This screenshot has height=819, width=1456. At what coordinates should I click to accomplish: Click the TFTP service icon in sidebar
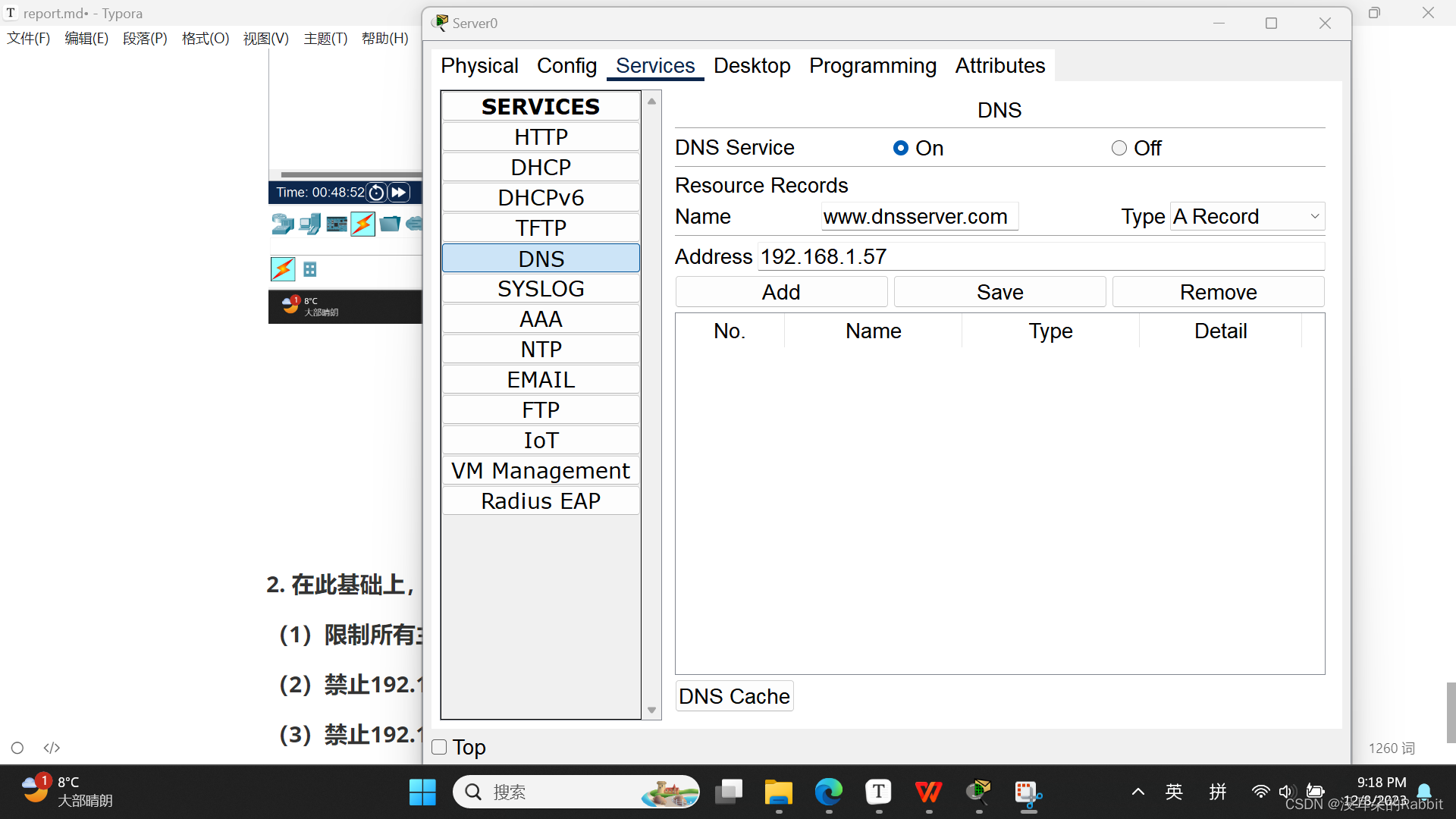point(540,228)
